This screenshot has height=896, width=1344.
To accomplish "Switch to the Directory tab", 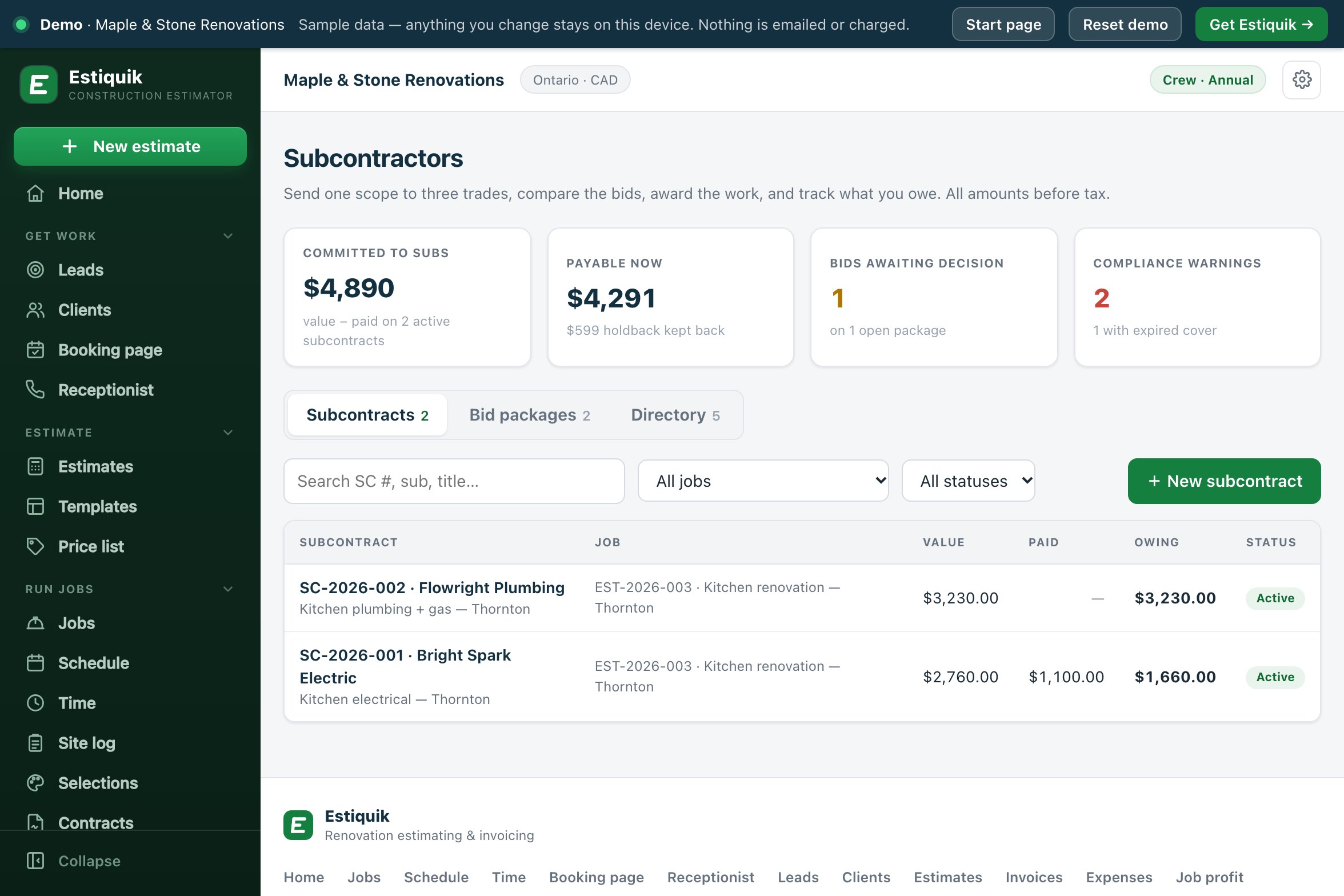I will click(675, 415).
